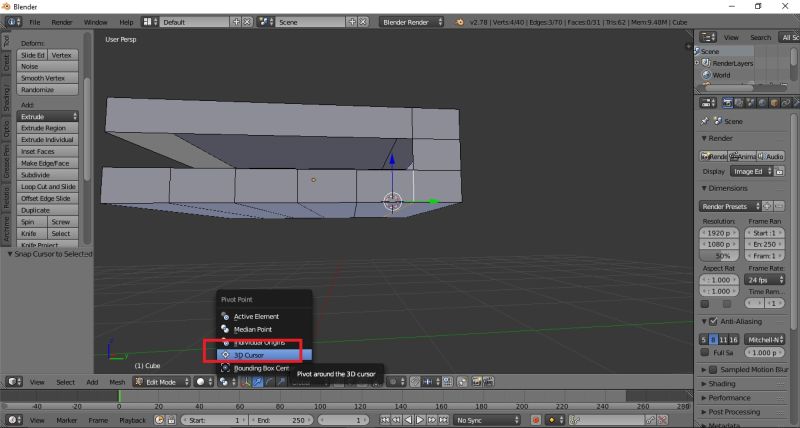Image resolution: width=800 pixels, height=428 pixels.
Task: Click the Extrude Region button
Action: (x=47, y=128)
